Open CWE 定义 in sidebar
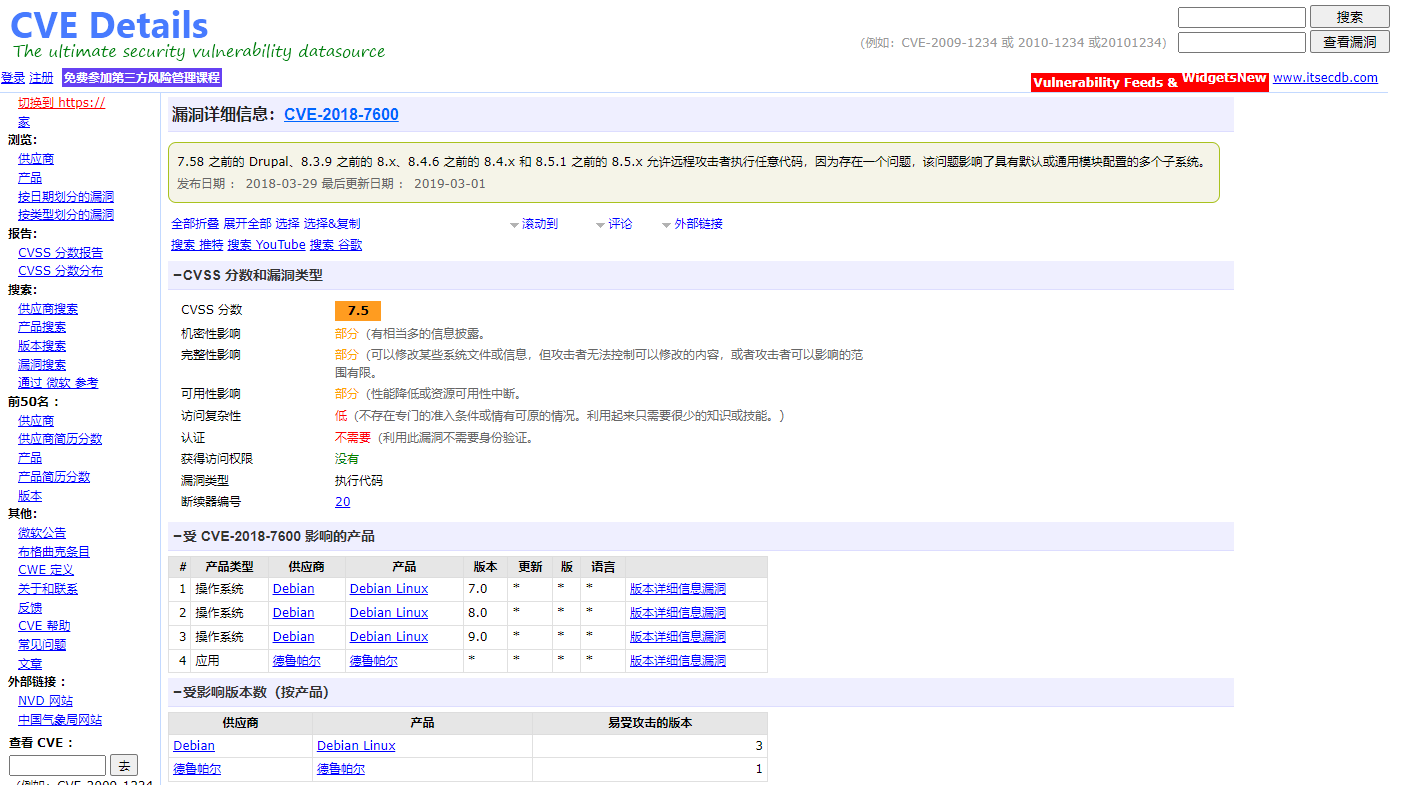Screen dimensions: 1422x785 click(x=45, y=570)
